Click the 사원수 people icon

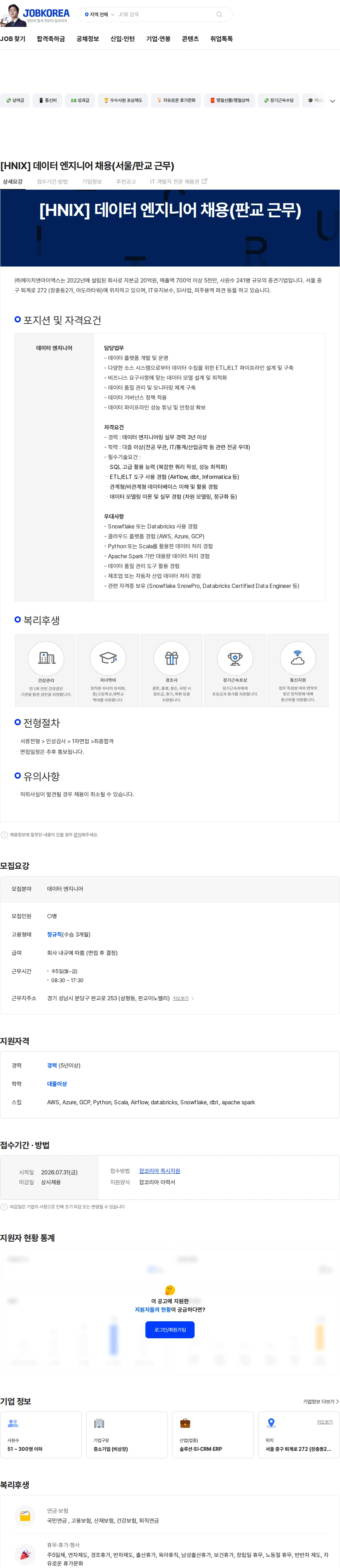pos(13,1423)
